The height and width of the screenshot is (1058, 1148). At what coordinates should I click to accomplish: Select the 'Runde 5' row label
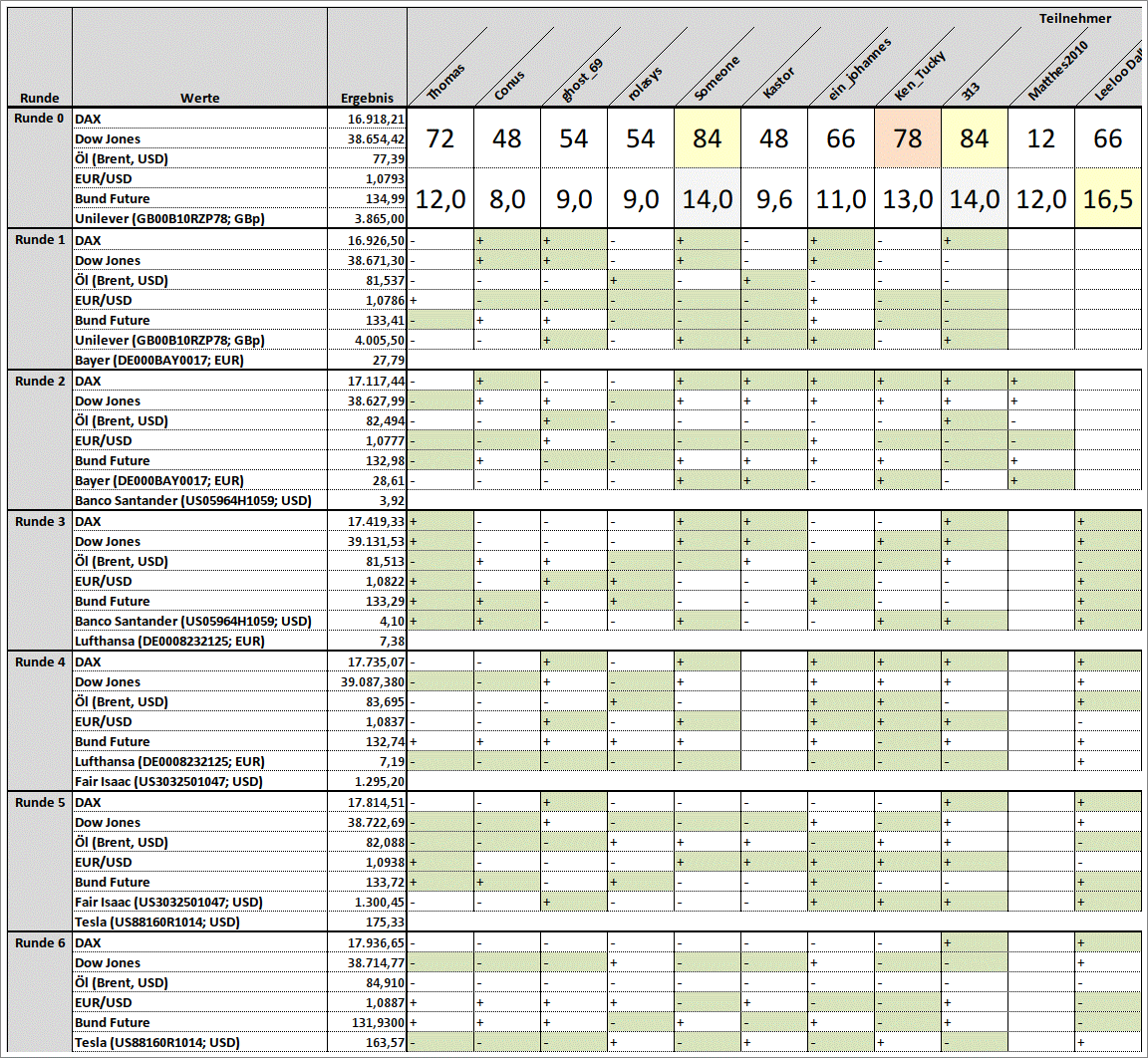point(40,802)
